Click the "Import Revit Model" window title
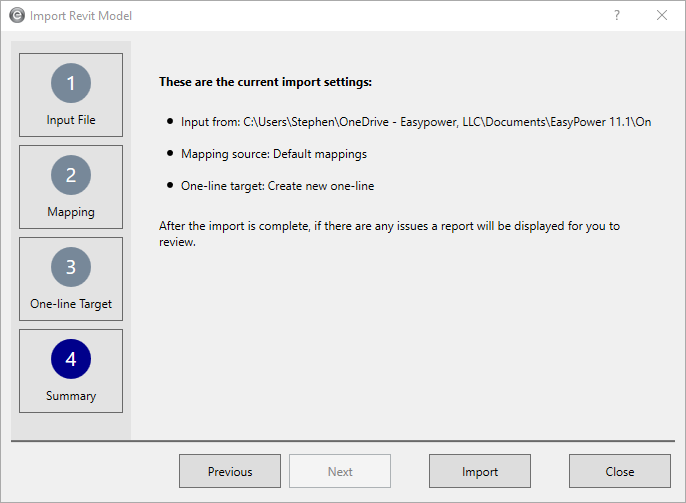This screenshot has width=686, height=503. (x=81, y=16)
